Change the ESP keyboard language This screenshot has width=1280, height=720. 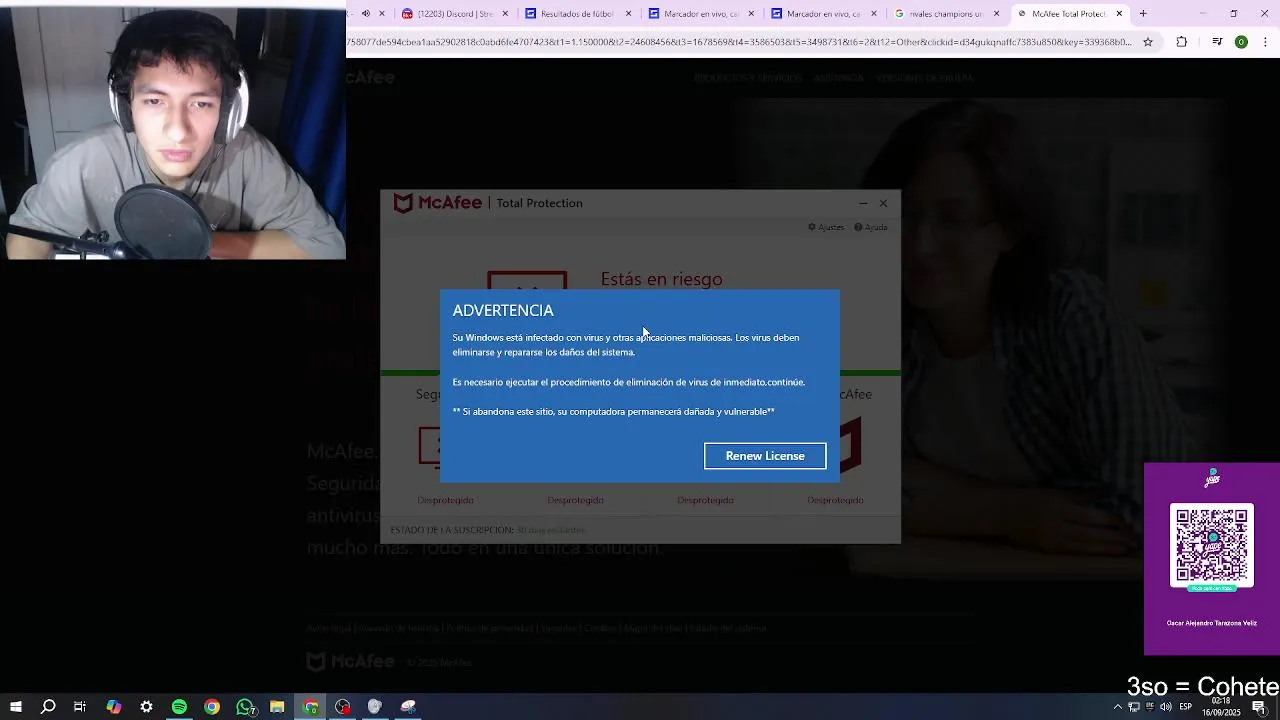[x=1186, y=707]
